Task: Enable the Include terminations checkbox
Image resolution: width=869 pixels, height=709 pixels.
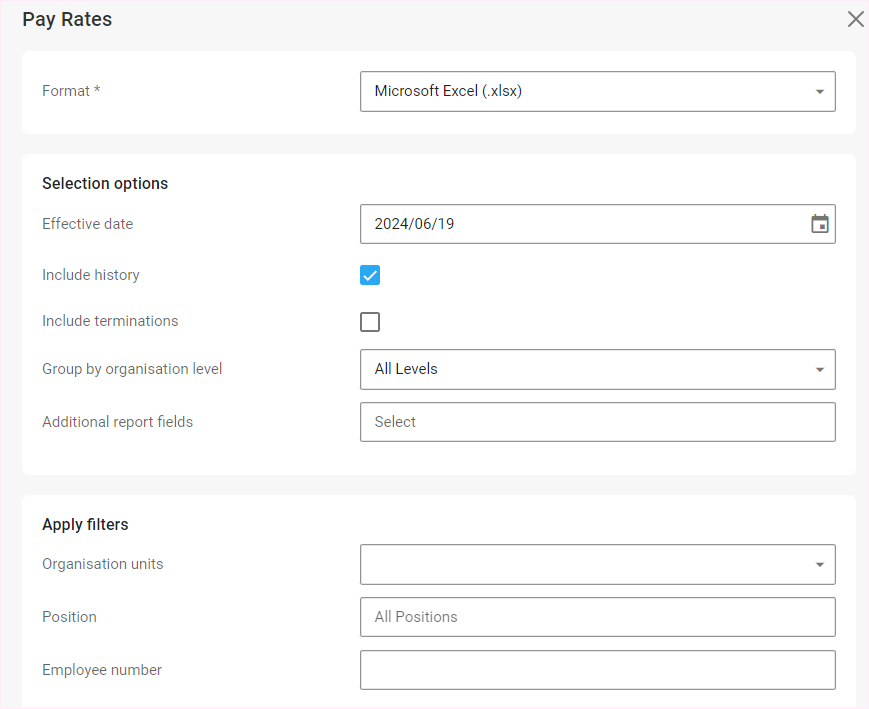Action: pos(370,321)
